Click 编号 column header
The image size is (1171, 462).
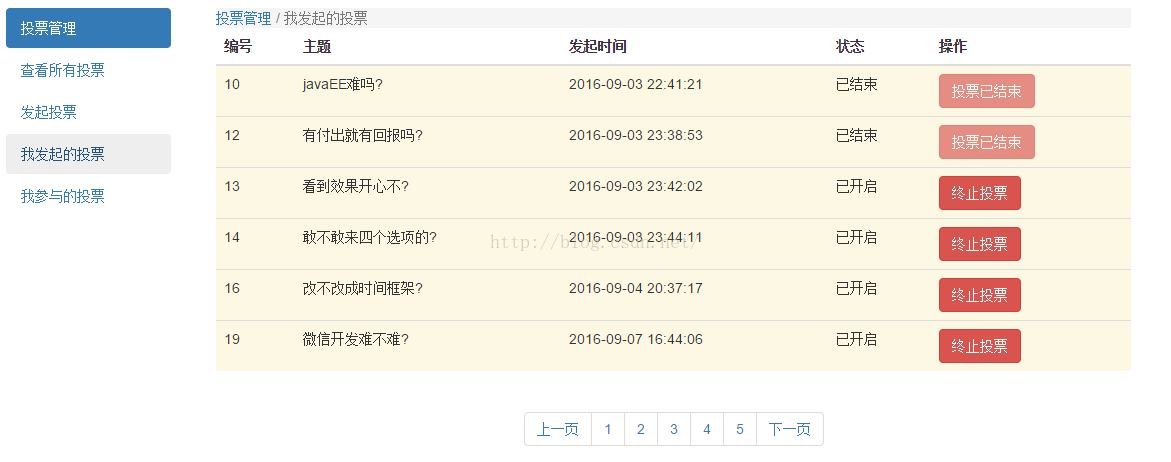238,46
